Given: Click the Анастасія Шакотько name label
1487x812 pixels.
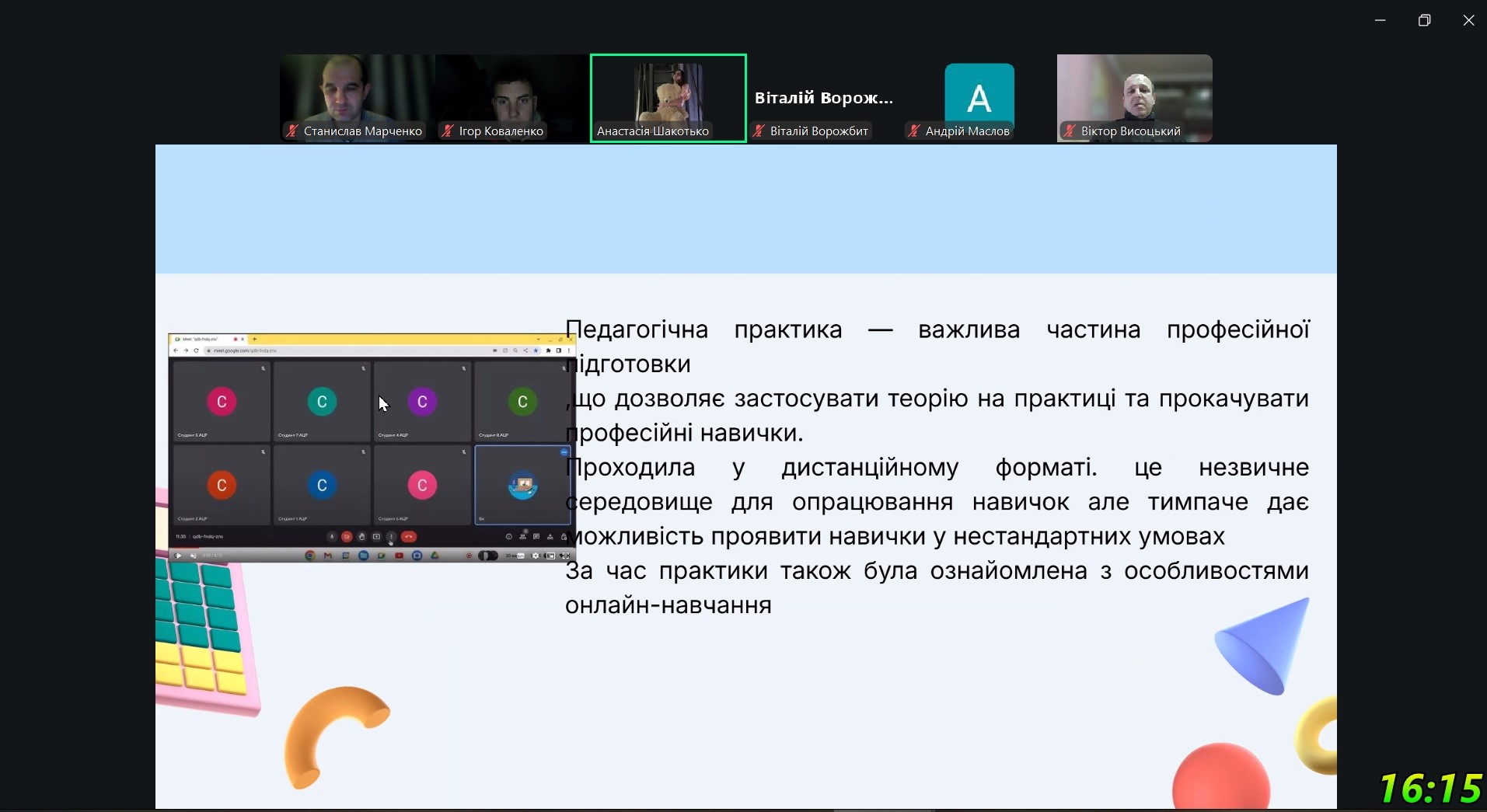Looking at the screenshot, I should coord(653,131).
